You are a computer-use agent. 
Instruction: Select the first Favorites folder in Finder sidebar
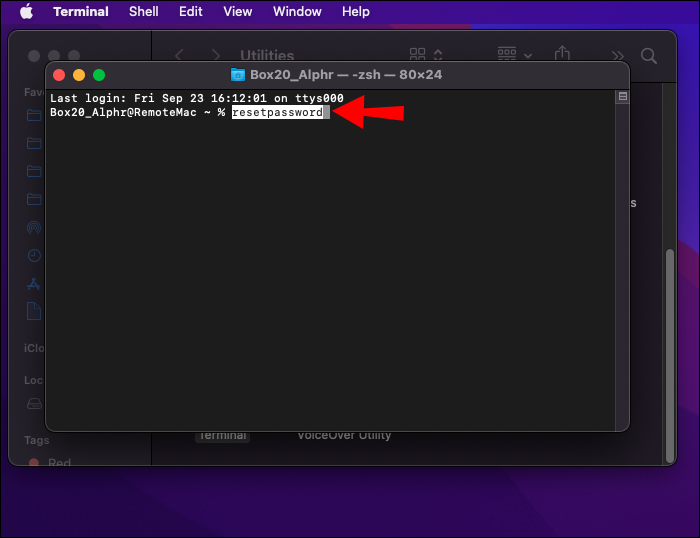point(34,115)
